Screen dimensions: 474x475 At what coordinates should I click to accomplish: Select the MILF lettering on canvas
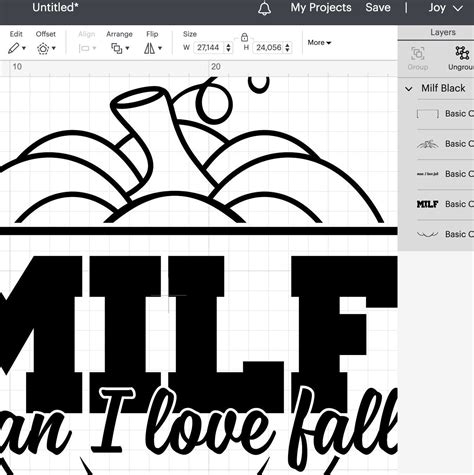(x=198, y=333)
